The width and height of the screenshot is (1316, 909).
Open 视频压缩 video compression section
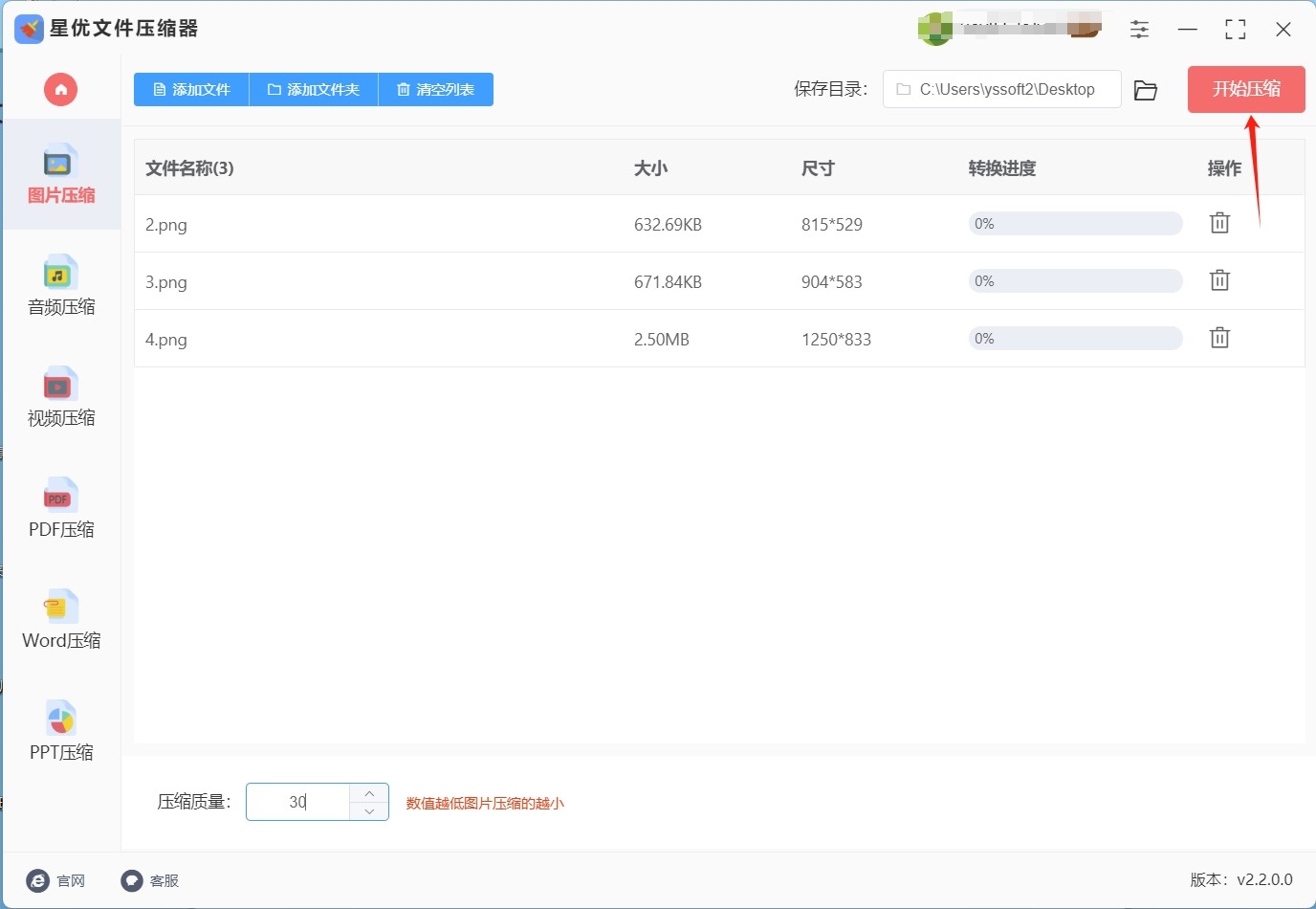click(x=61, y=397)
